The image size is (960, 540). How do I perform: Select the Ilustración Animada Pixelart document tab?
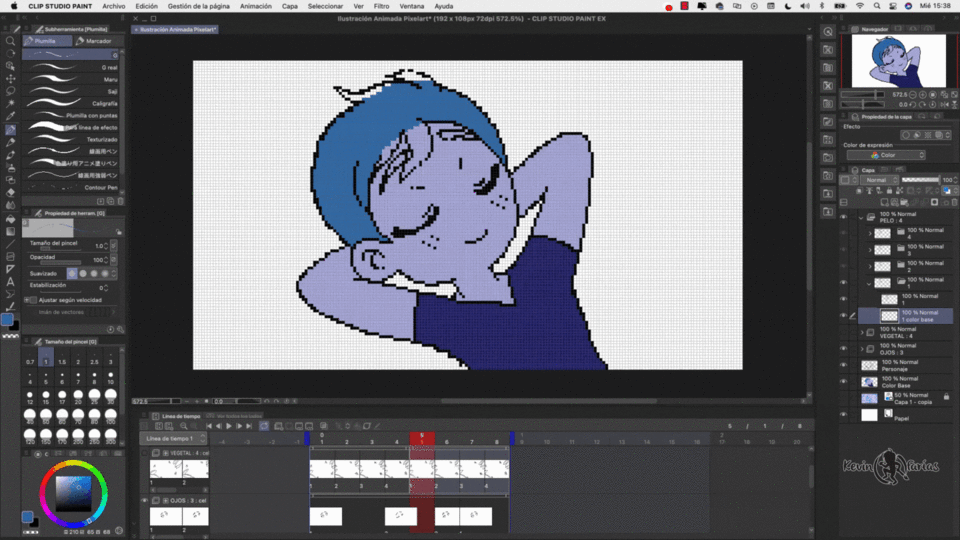click(x=175, y=29)
